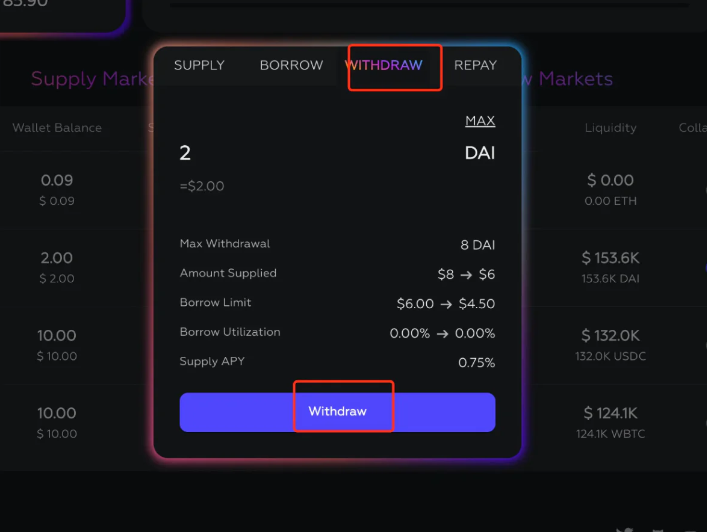Click the Supply APY 0.75% value

(477, 362)
